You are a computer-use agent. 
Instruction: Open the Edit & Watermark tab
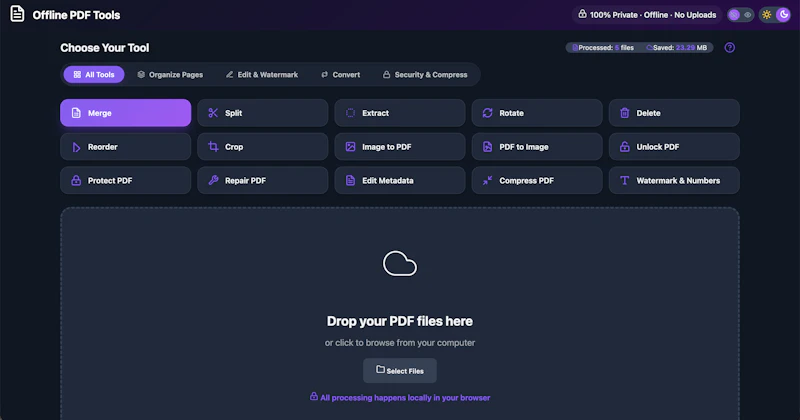coord(262,75)
